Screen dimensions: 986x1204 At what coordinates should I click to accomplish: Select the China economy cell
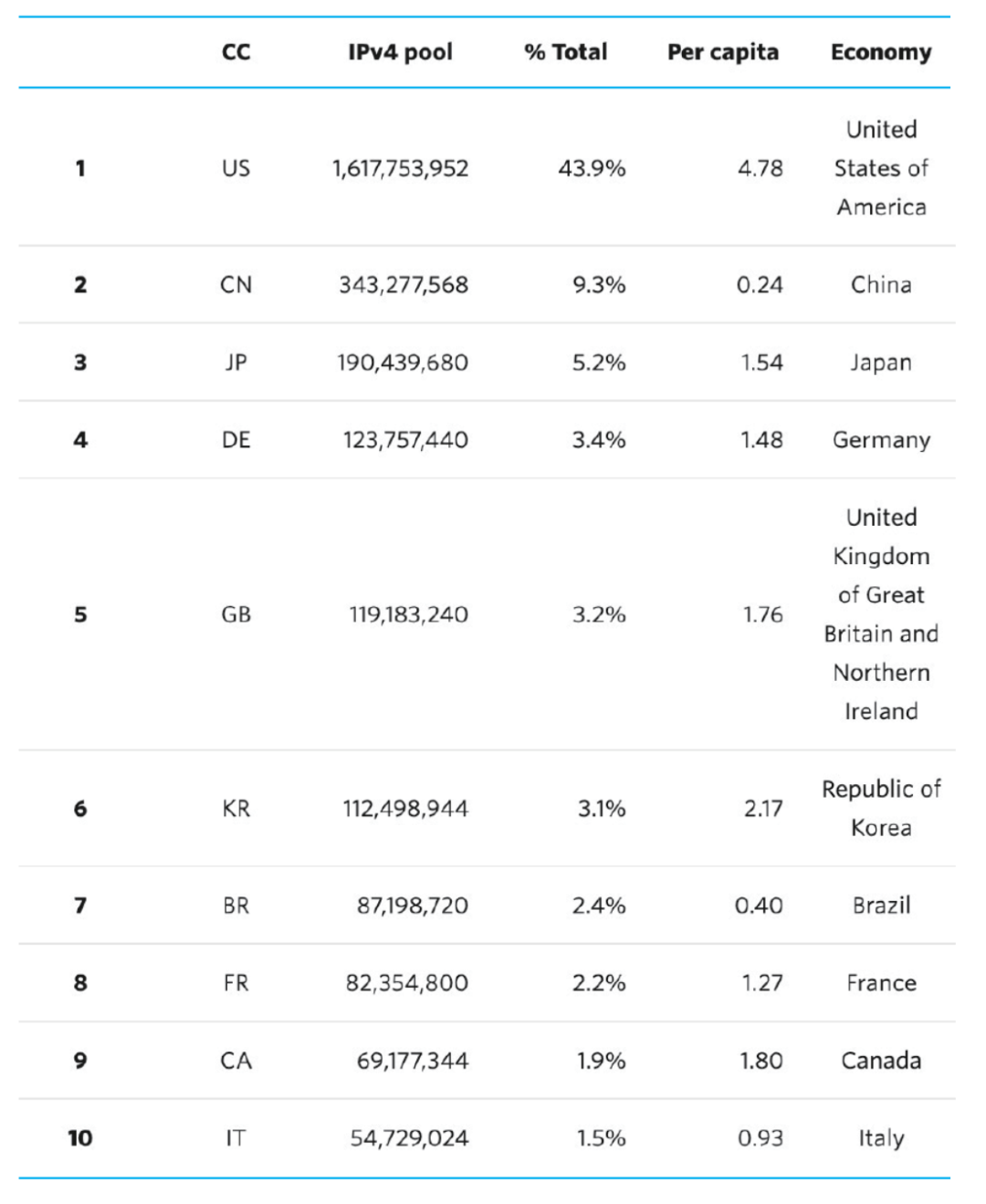[881, 285]
